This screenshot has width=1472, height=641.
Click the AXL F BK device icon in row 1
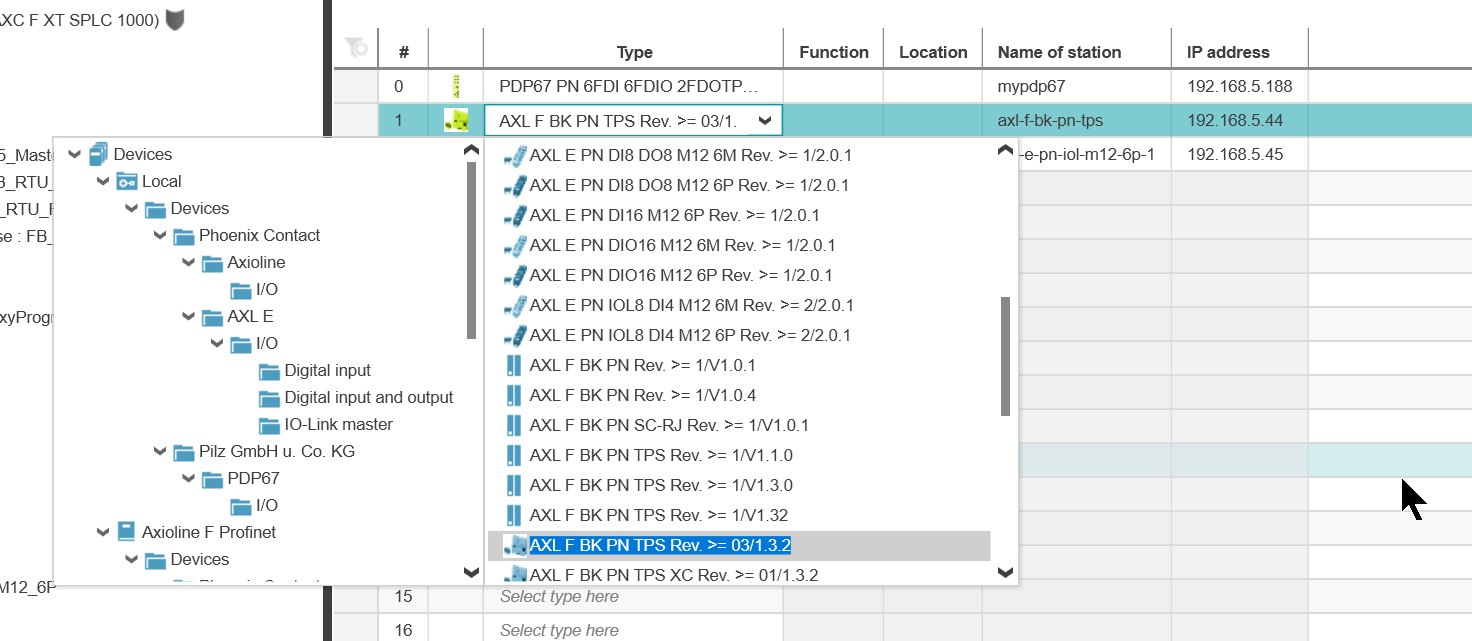[x=456, y=121]
